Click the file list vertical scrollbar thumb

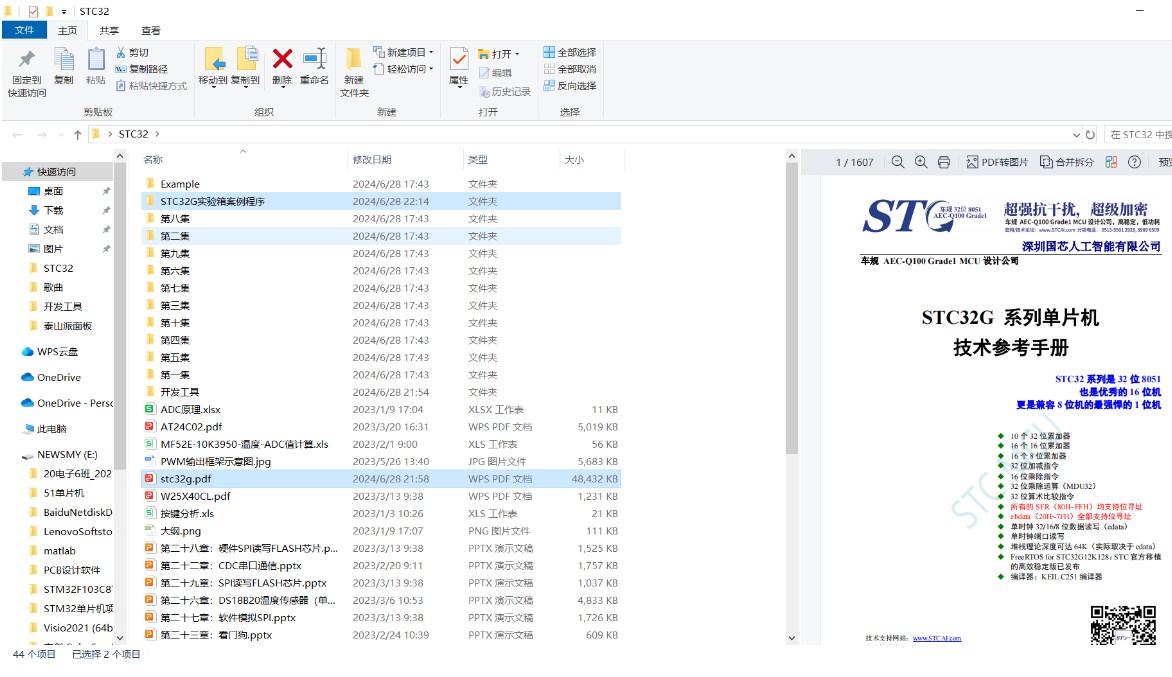[792, 308]
